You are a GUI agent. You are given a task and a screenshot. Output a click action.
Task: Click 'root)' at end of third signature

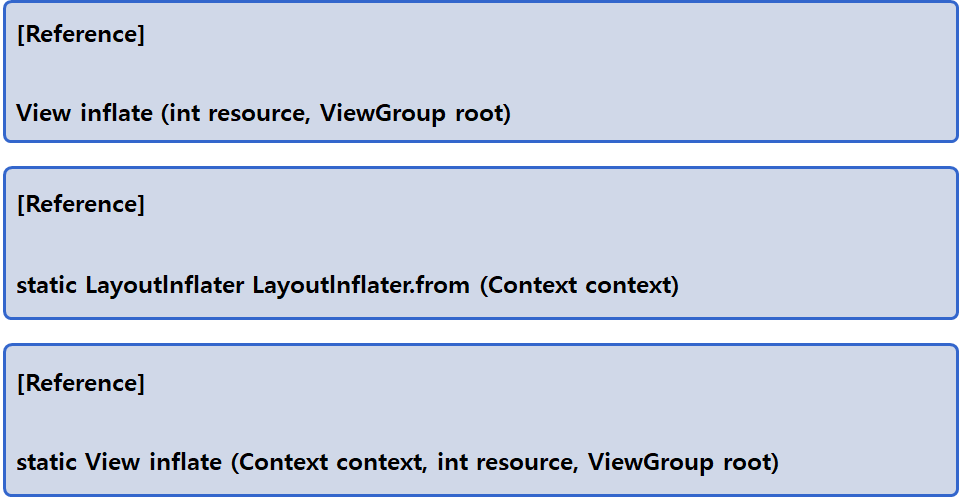(751, 462)
